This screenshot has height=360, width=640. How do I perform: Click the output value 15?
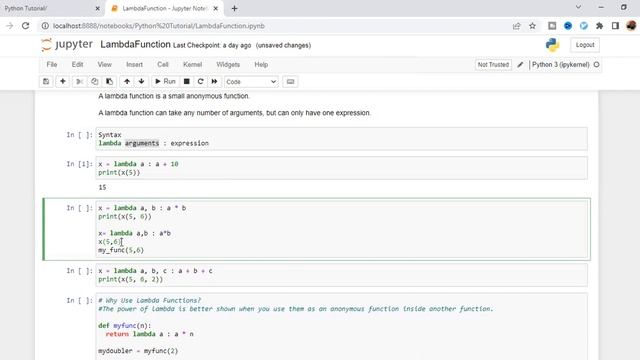coord(102,187)
